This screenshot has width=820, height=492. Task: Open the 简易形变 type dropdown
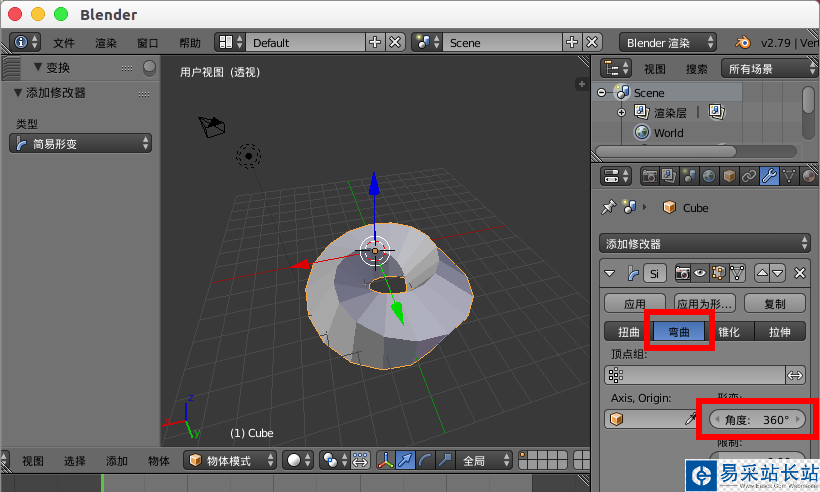tap(81, 143)
